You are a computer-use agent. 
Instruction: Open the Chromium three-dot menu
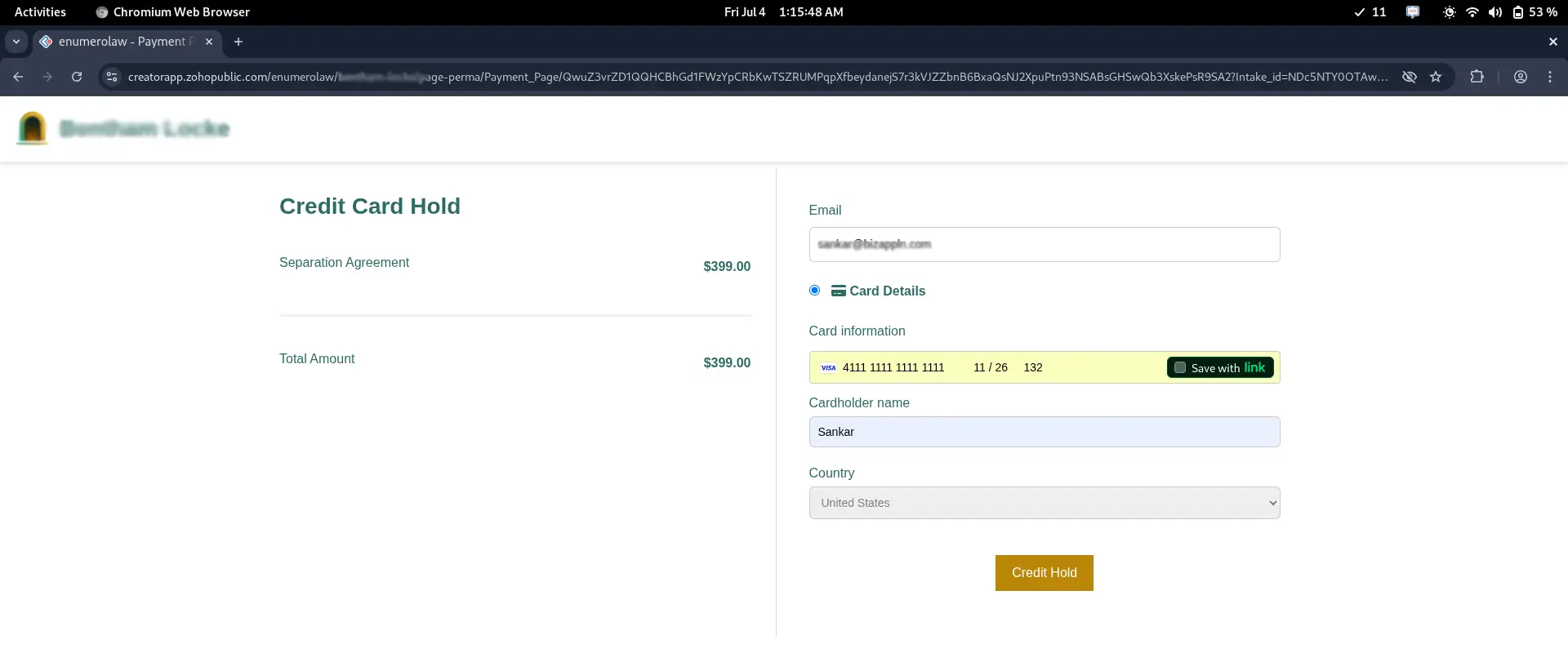tap(1550, 77)
